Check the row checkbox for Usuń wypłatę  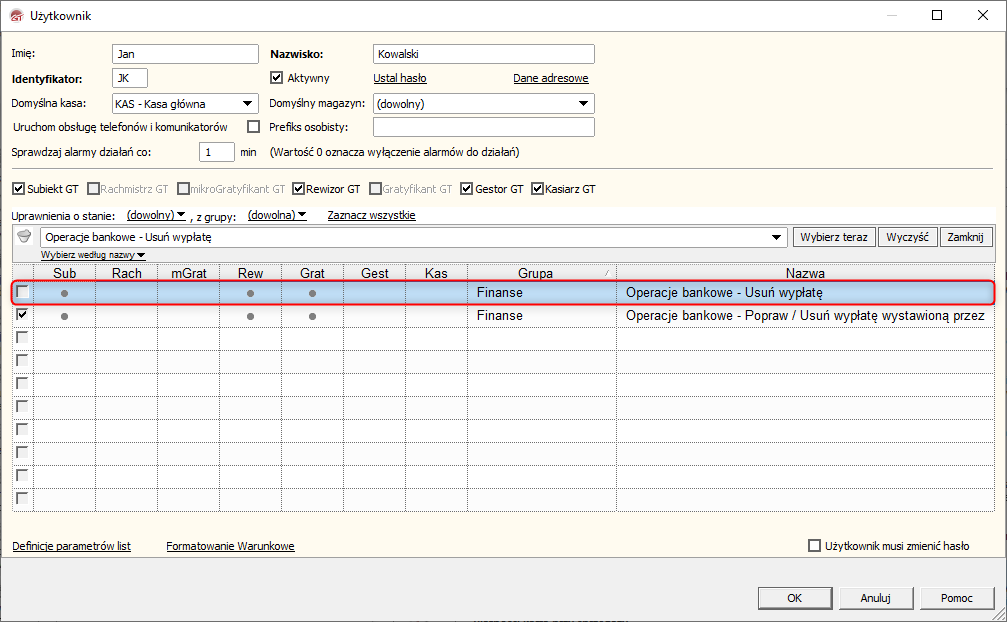[22, 292]
